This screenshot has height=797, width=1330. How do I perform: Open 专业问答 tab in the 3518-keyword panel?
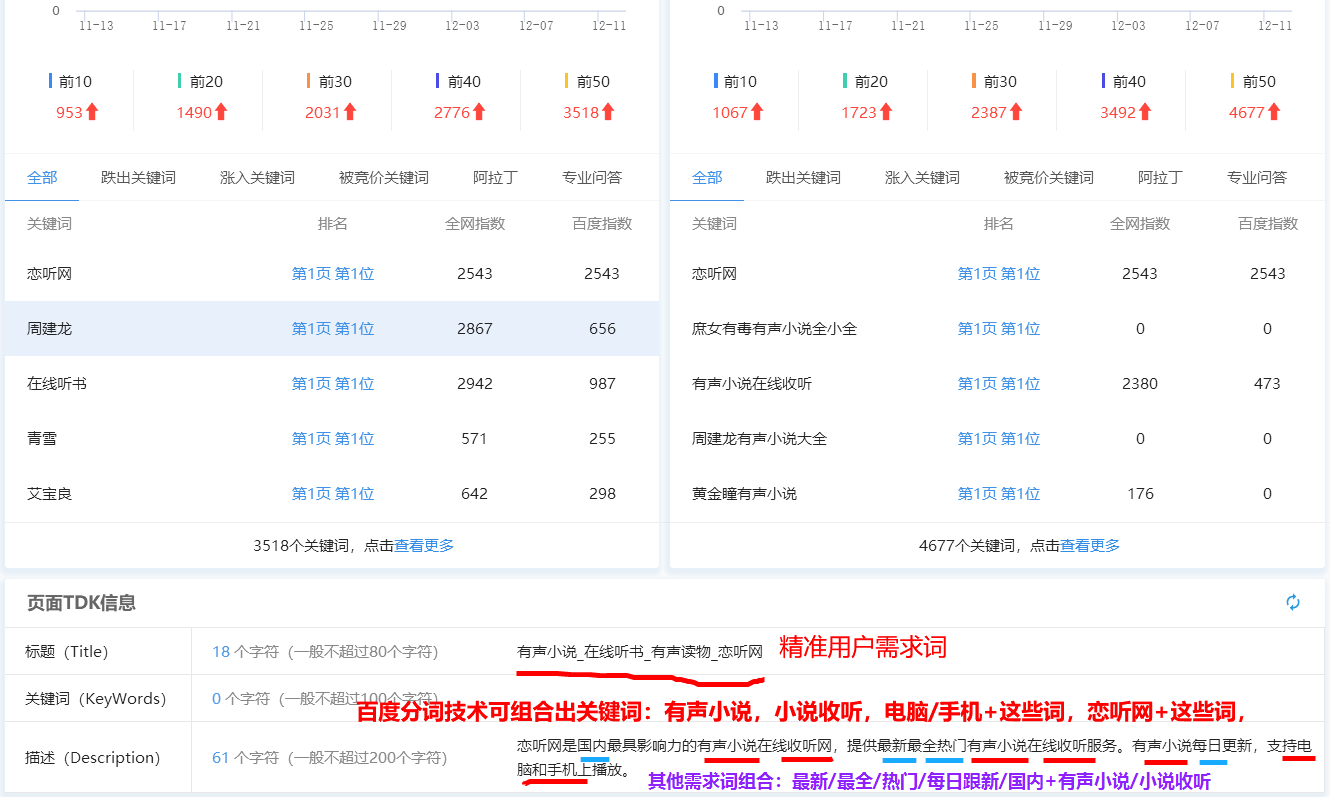[x=592, y=178]
